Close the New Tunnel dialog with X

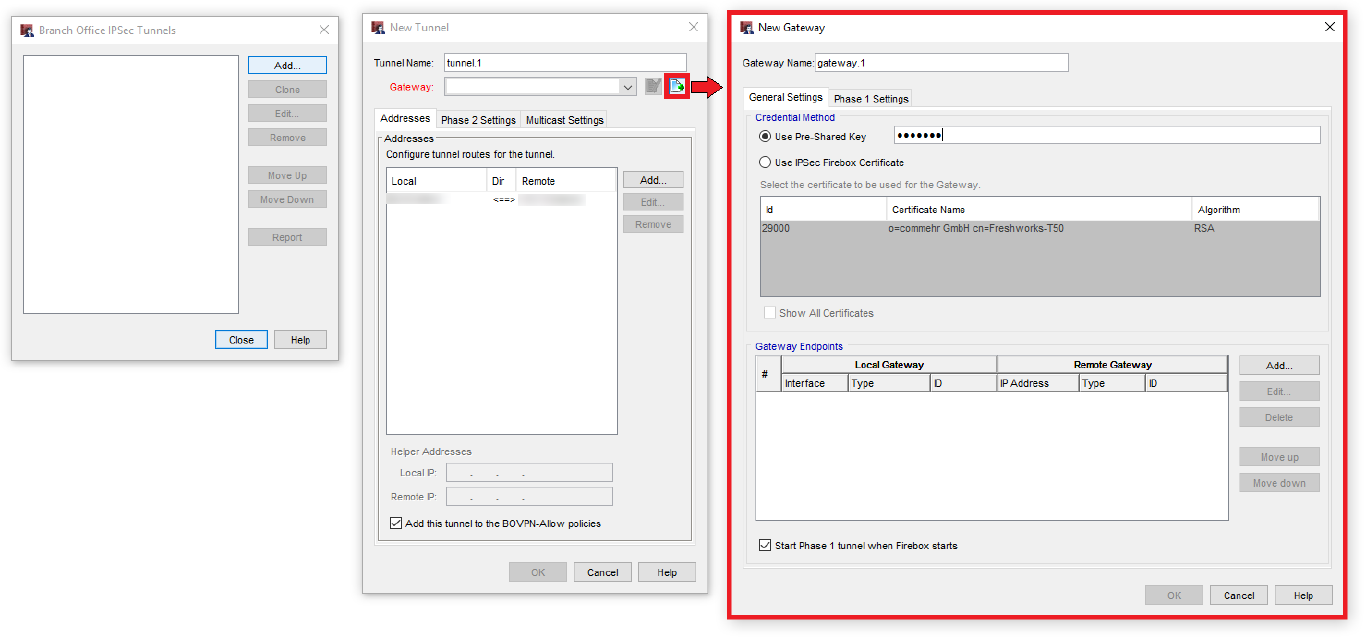click(x=693, y=27)
